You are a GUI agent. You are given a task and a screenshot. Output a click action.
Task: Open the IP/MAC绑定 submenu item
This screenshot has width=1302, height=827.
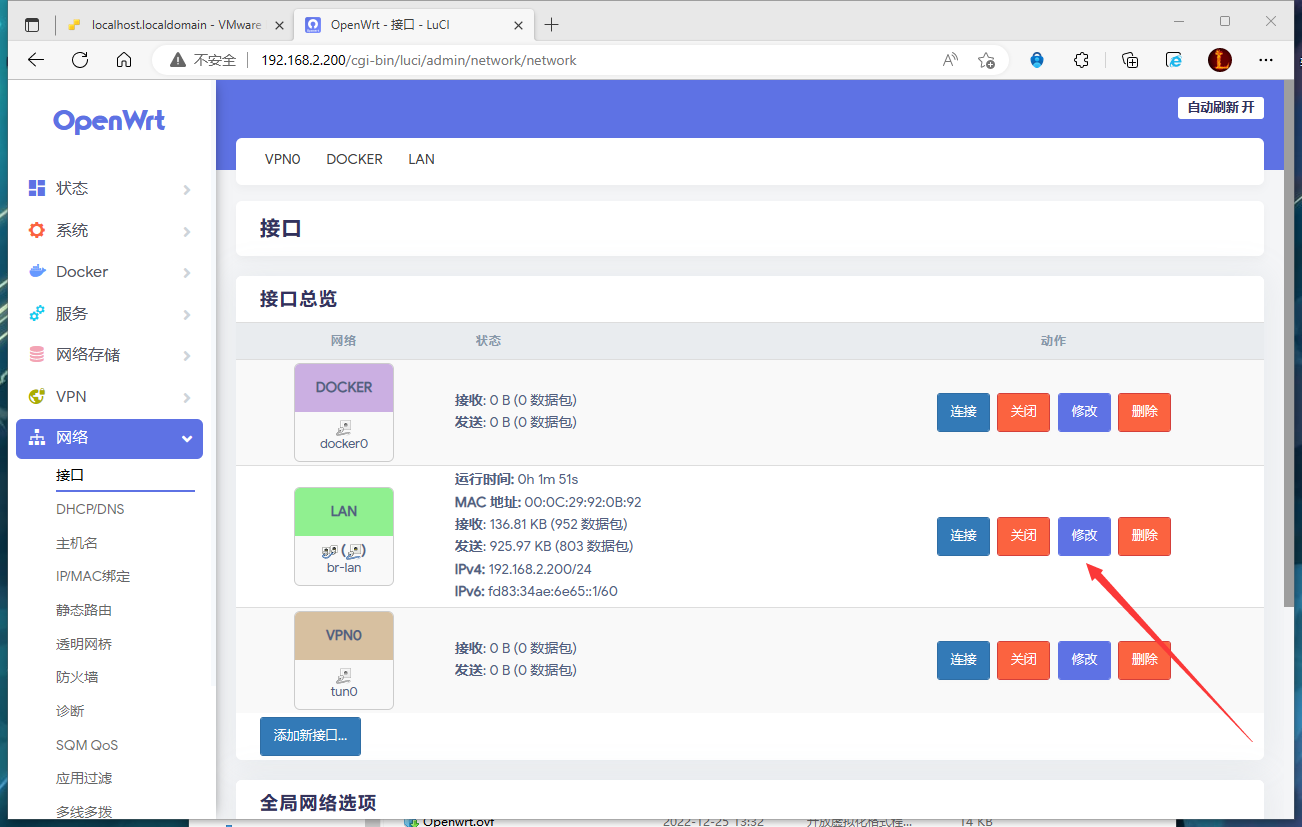pos(93,576)
